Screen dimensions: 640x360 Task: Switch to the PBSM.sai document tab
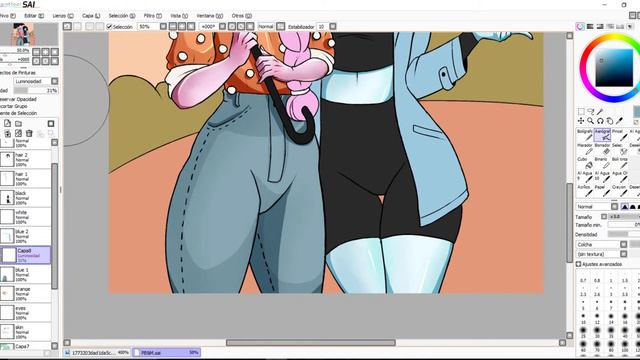(x=167, y=352)
